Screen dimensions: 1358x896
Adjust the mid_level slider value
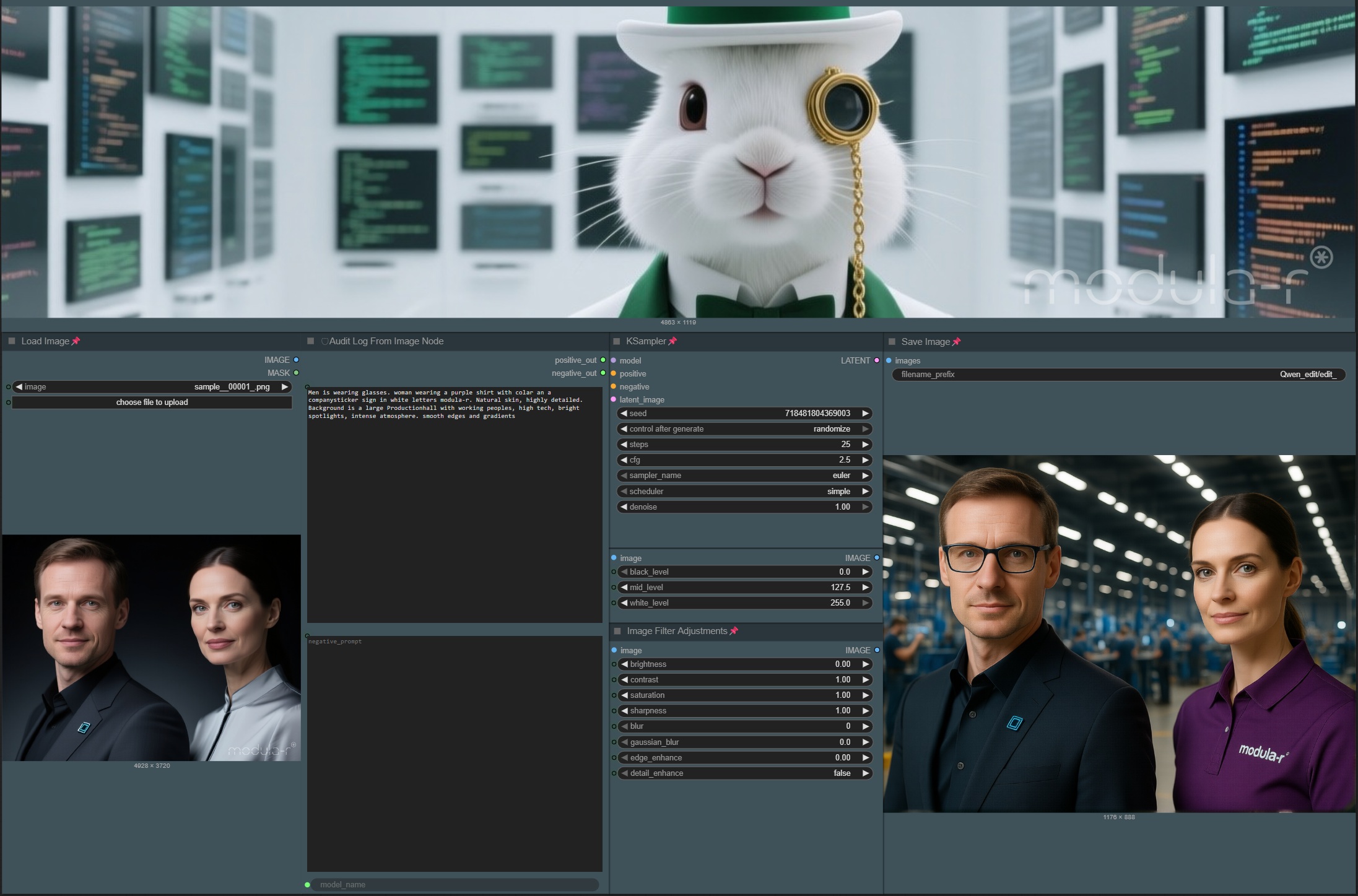(x=743, y=587)
